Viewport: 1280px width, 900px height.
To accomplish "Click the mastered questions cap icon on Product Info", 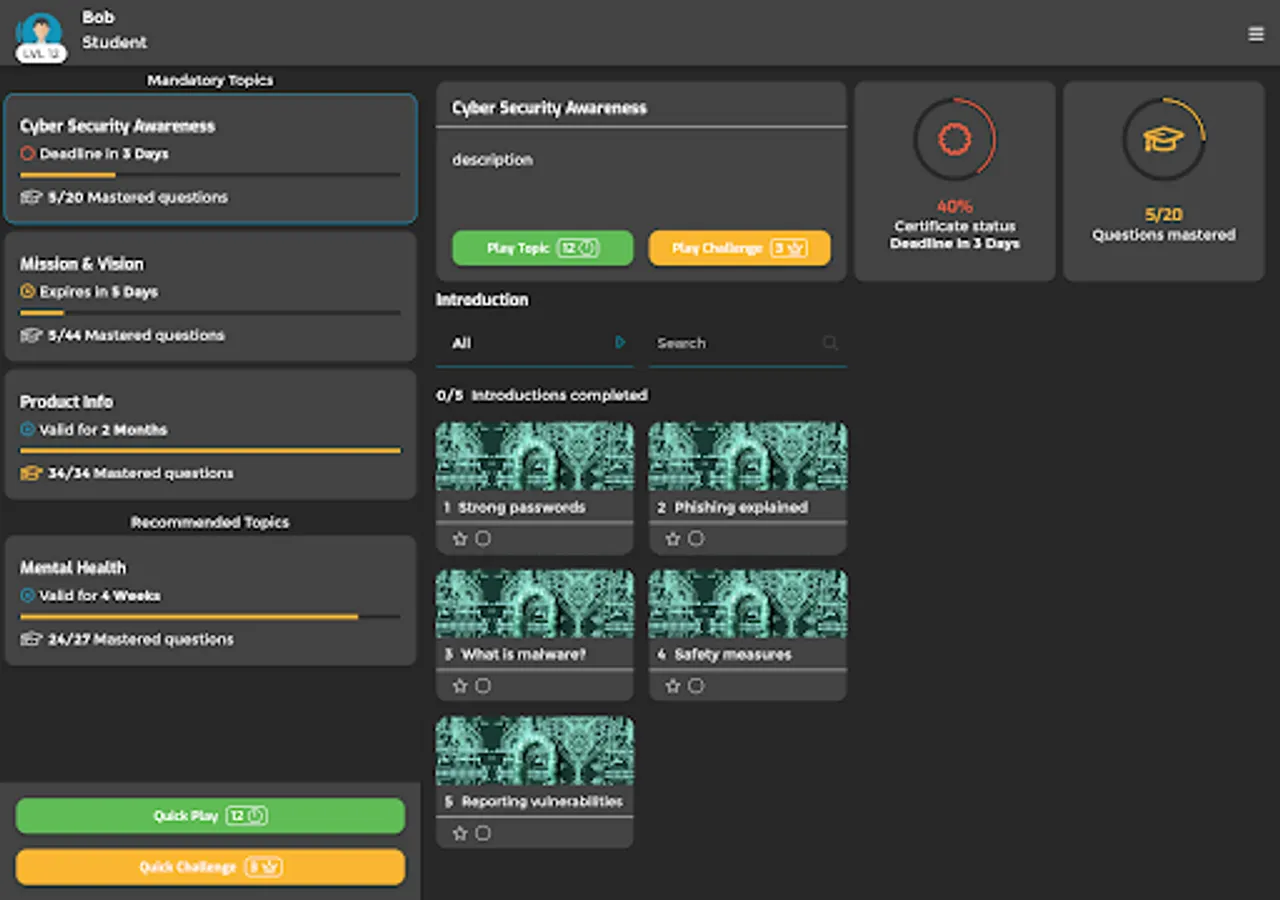I will click(31, 474).
